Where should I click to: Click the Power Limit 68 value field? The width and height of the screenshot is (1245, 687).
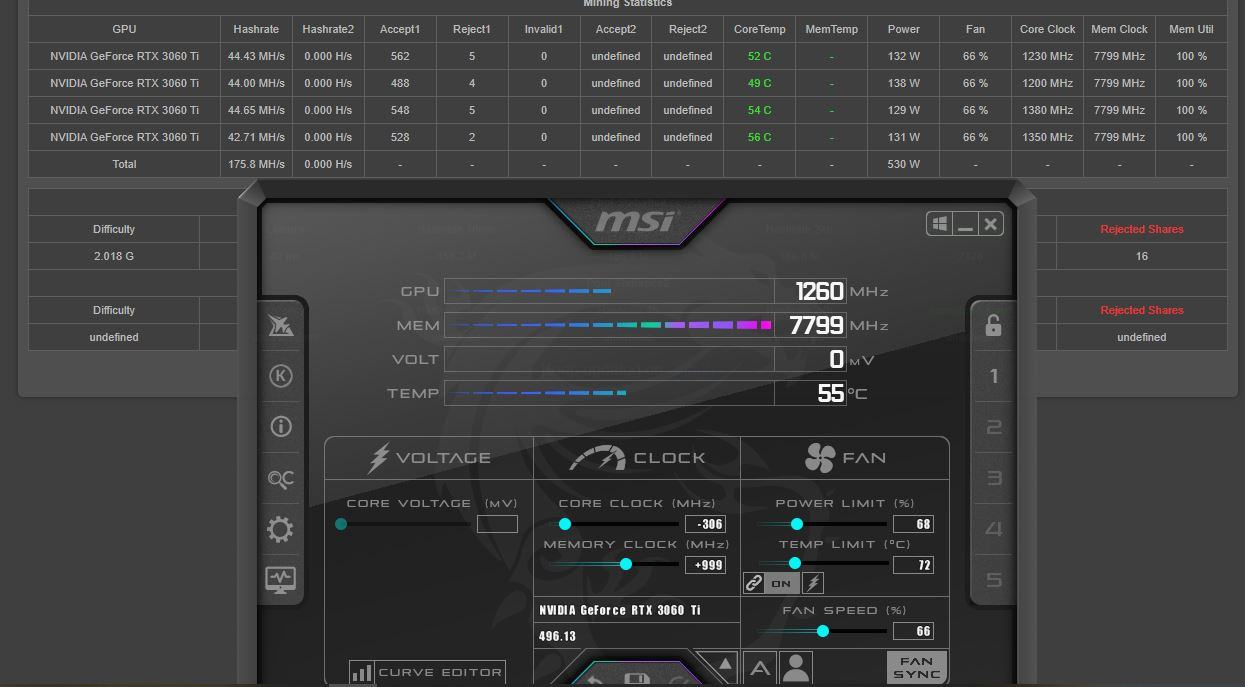pyautogui.click(x=914, y=524)
